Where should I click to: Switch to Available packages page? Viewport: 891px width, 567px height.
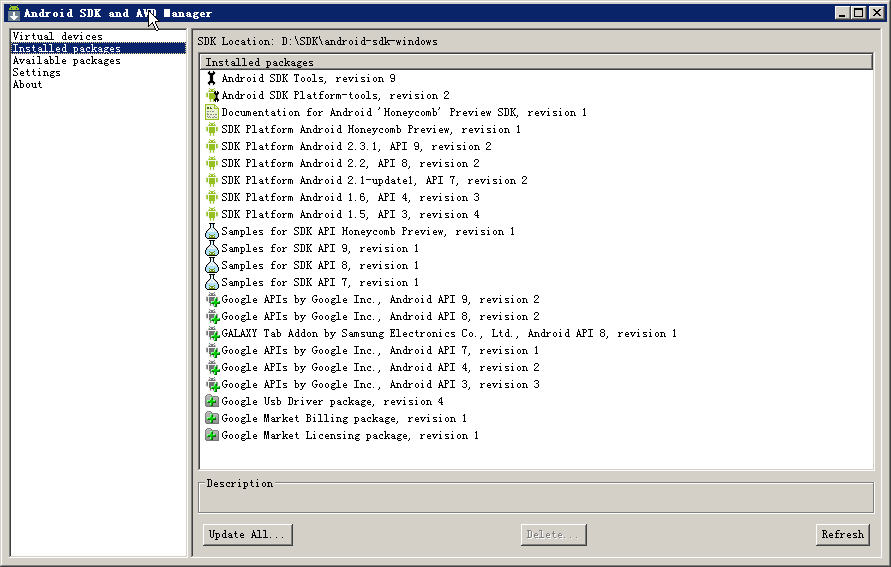[x=66, y=60]
